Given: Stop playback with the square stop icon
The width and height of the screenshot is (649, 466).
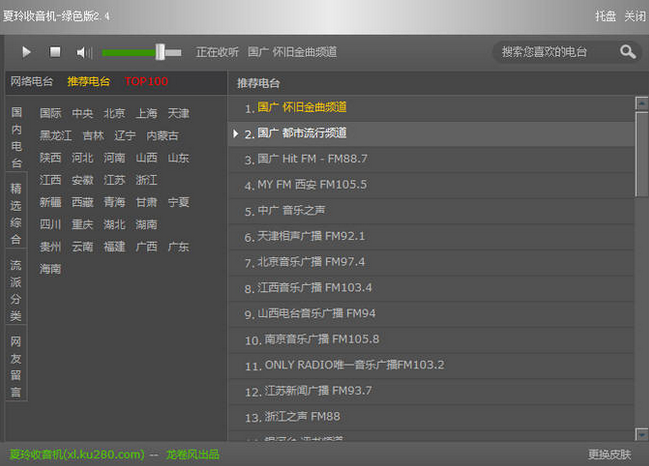Looking at the screenshot, I should (x=55, y=52).
